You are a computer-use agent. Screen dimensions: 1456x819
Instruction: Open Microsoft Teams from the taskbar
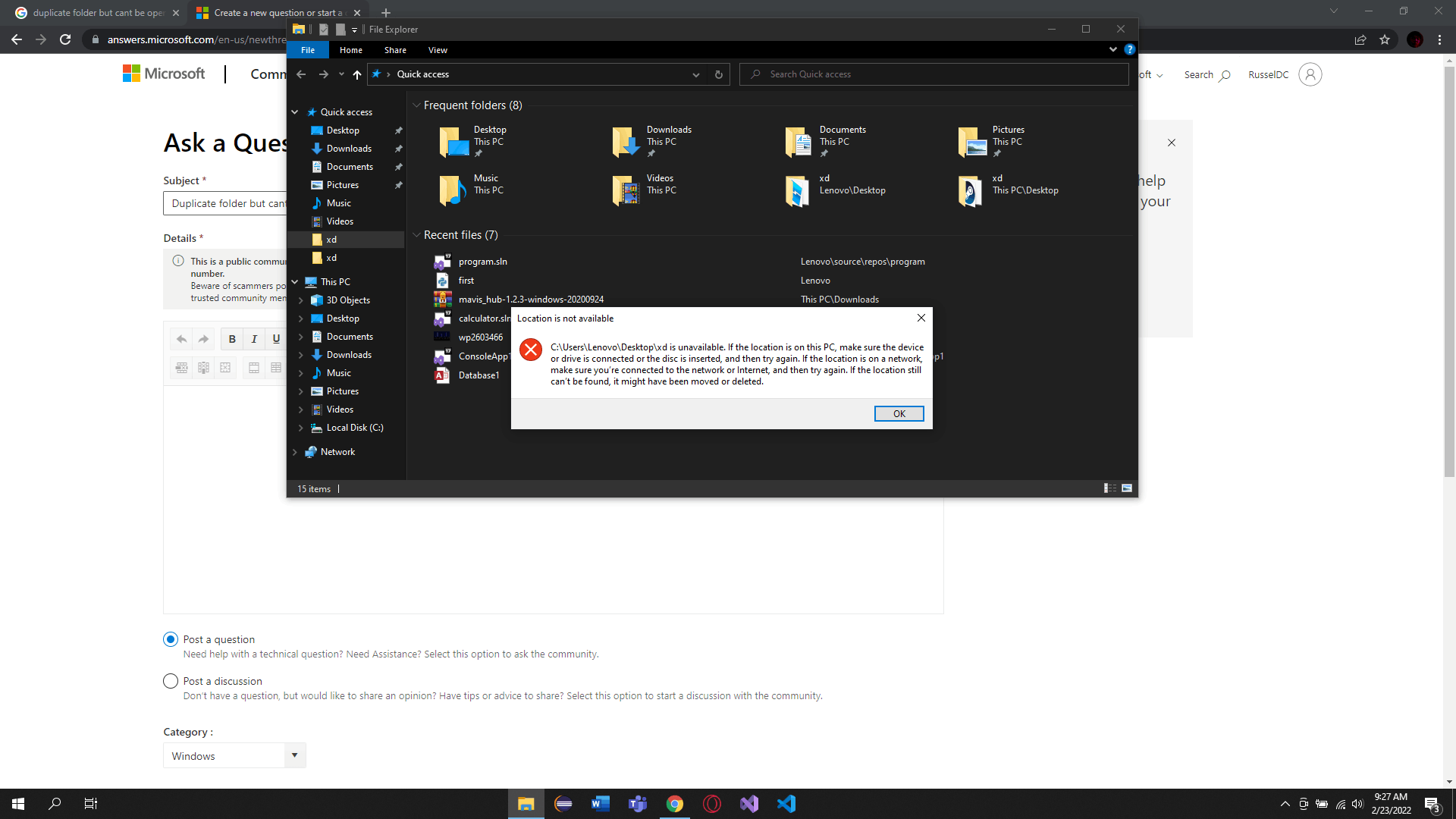point(638,804)
